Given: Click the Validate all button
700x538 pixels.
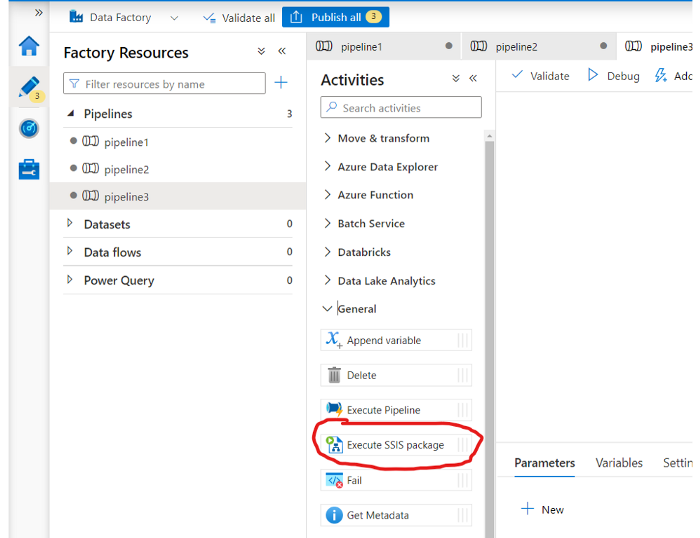Looking at the screenshot, I should tap(238, 17).
